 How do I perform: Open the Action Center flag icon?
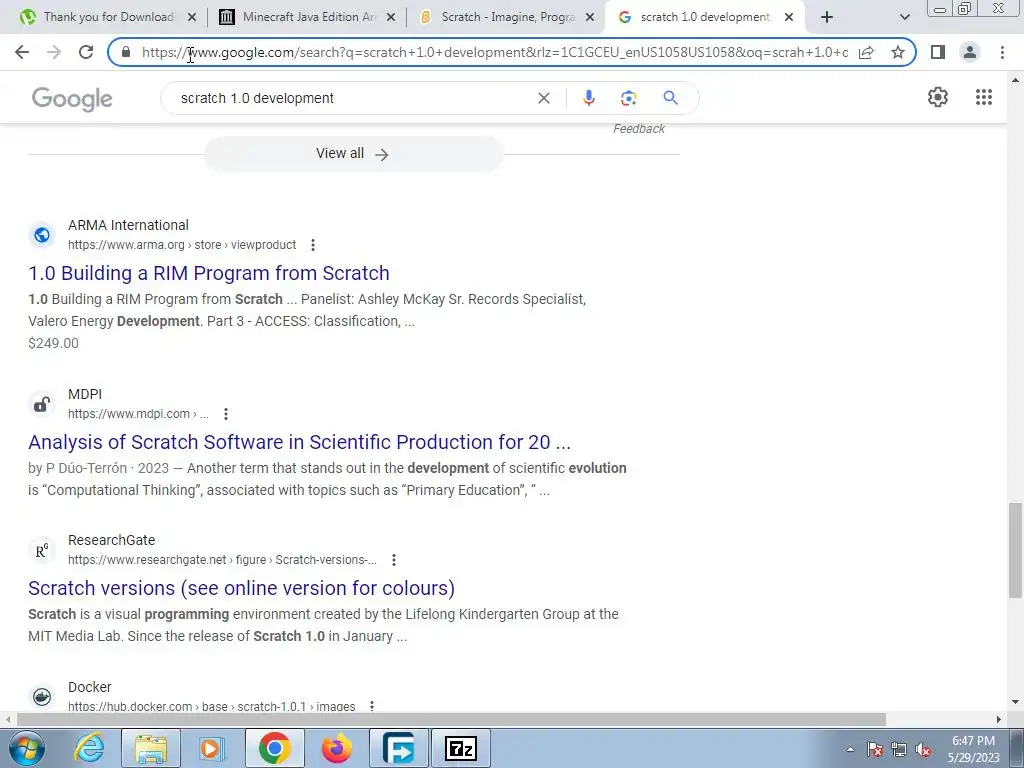click(x=874, y=750)
